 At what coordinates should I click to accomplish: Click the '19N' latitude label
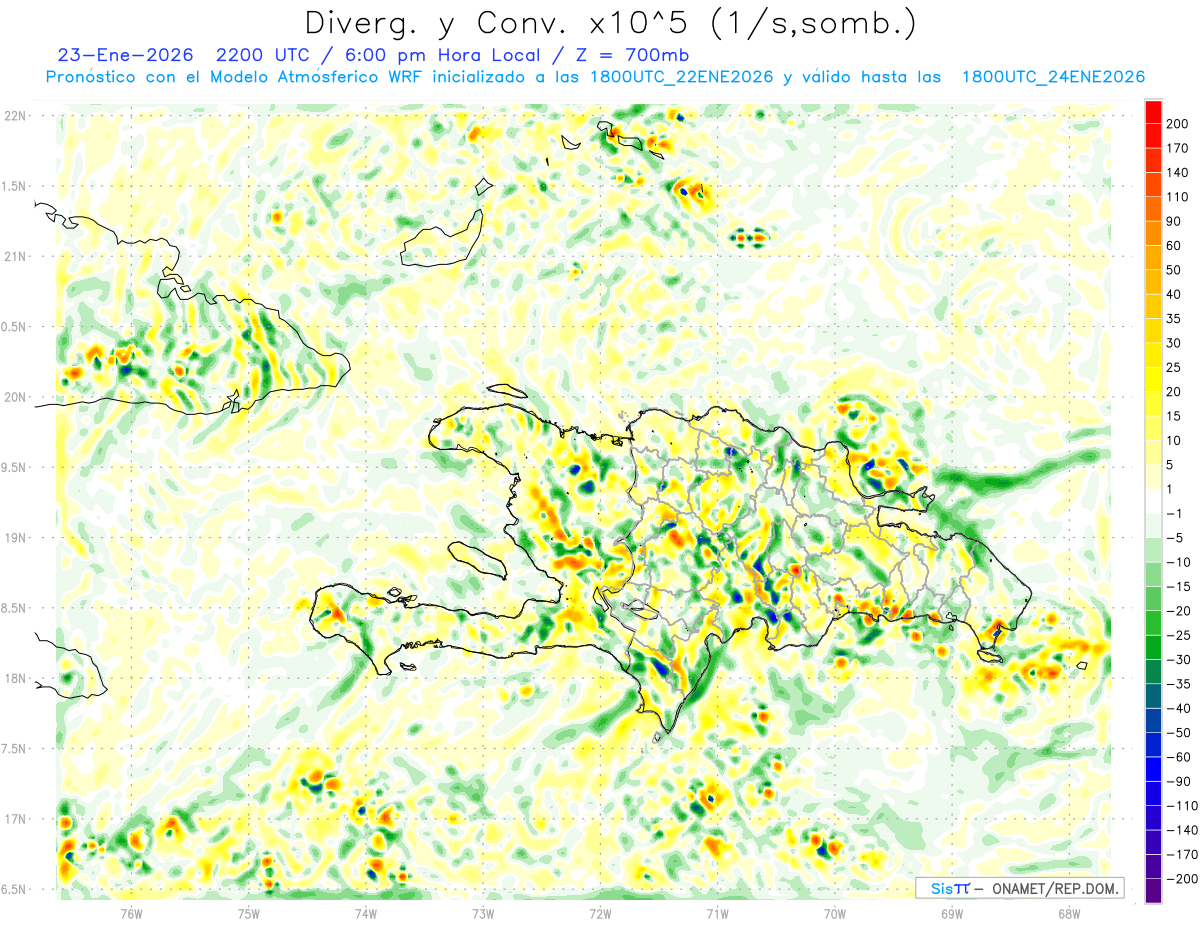(x=16, y=537)
